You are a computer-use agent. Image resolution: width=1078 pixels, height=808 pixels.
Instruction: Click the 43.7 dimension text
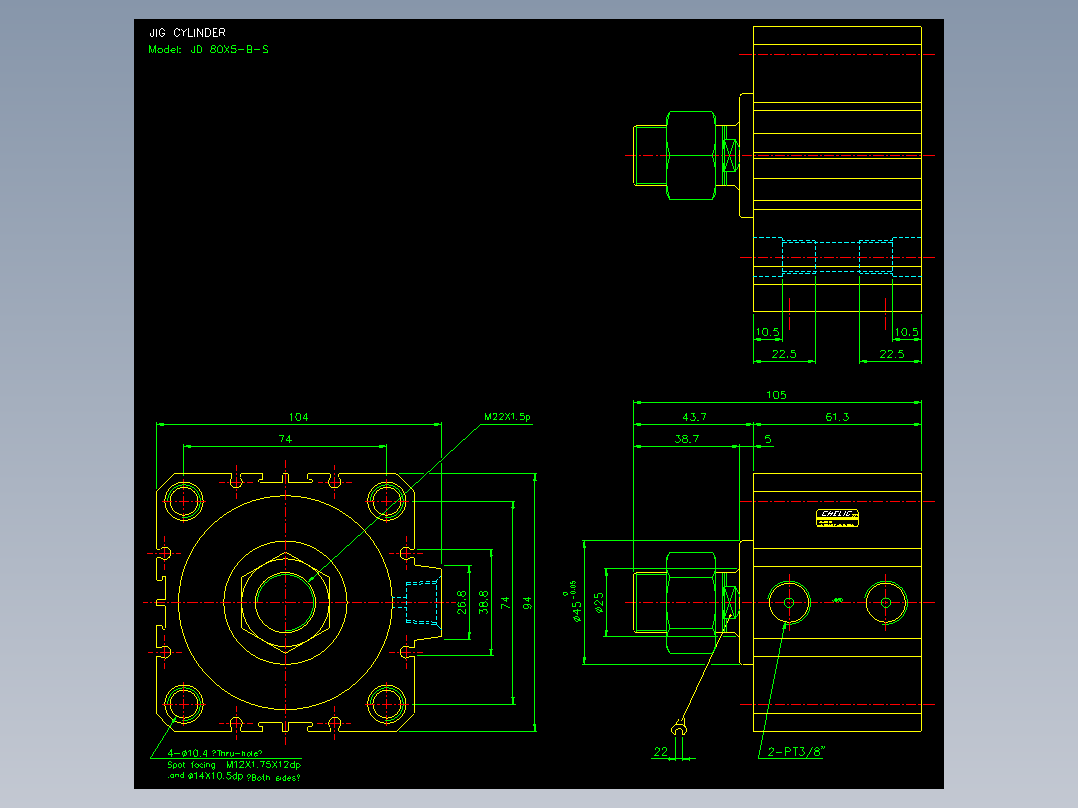click(694, 417)
